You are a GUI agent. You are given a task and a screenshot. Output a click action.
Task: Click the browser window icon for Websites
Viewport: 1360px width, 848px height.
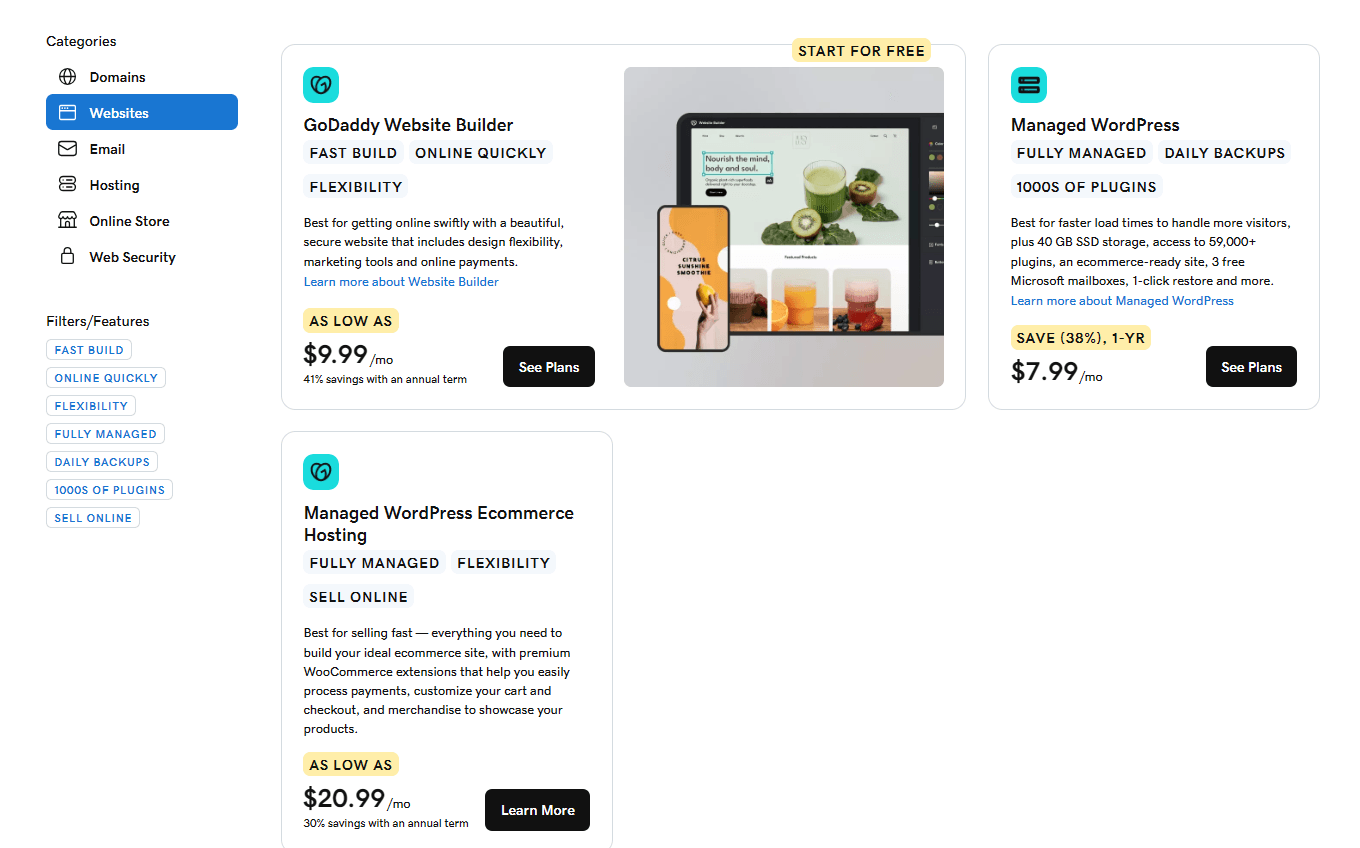67,113
